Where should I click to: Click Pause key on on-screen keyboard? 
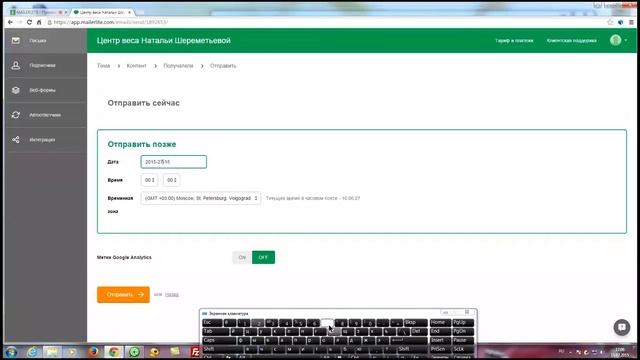[463, 340]
